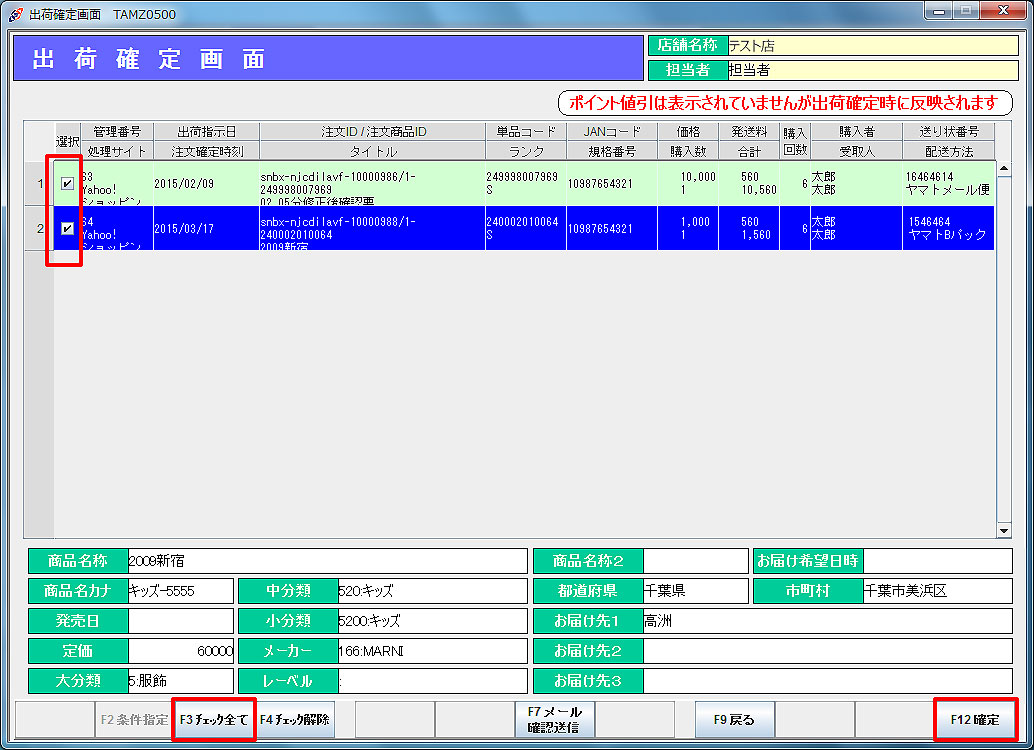Click the お届け先1 field showing 高洲
Image resolution: width=1034 pixels, height=750 pixels.
(826, 621)
